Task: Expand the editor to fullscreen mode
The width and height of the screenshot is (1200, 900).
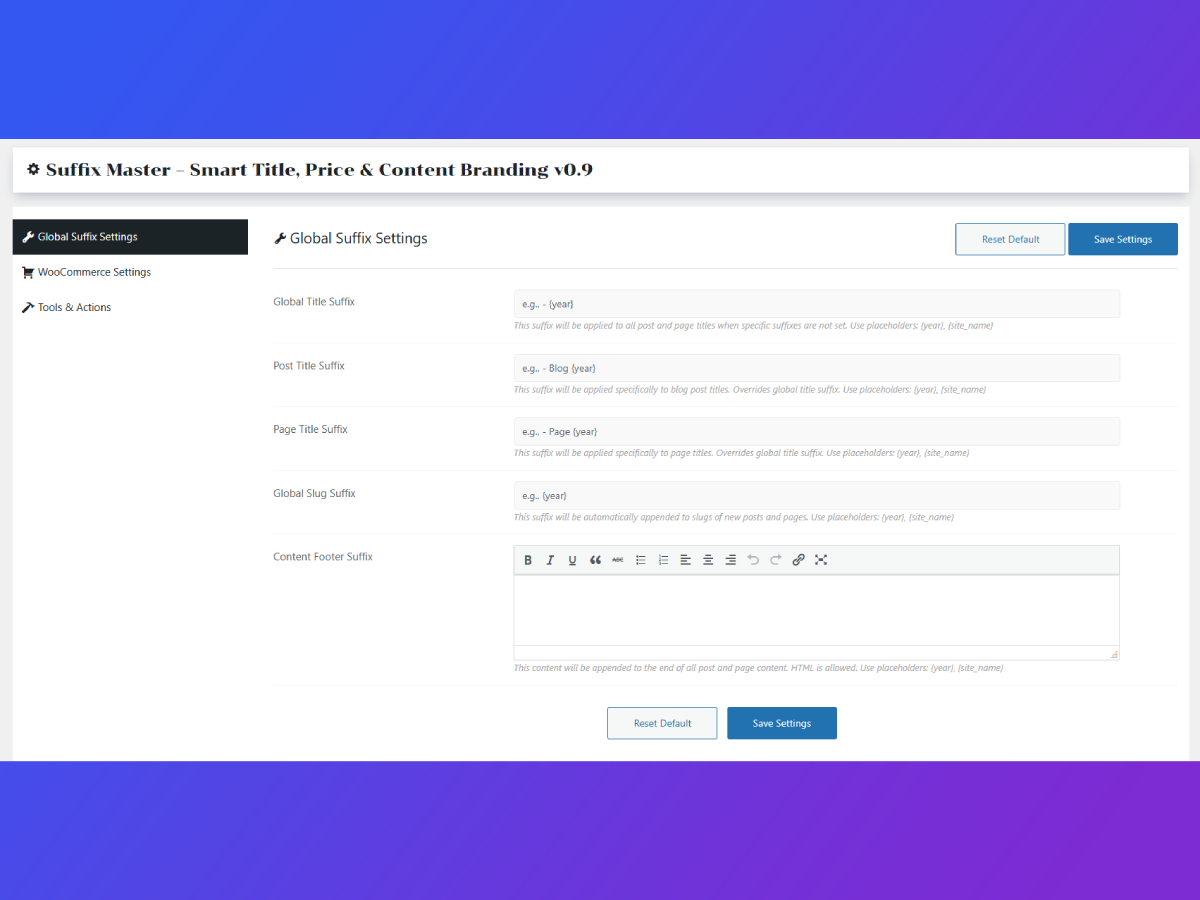Action: point(821,560)
